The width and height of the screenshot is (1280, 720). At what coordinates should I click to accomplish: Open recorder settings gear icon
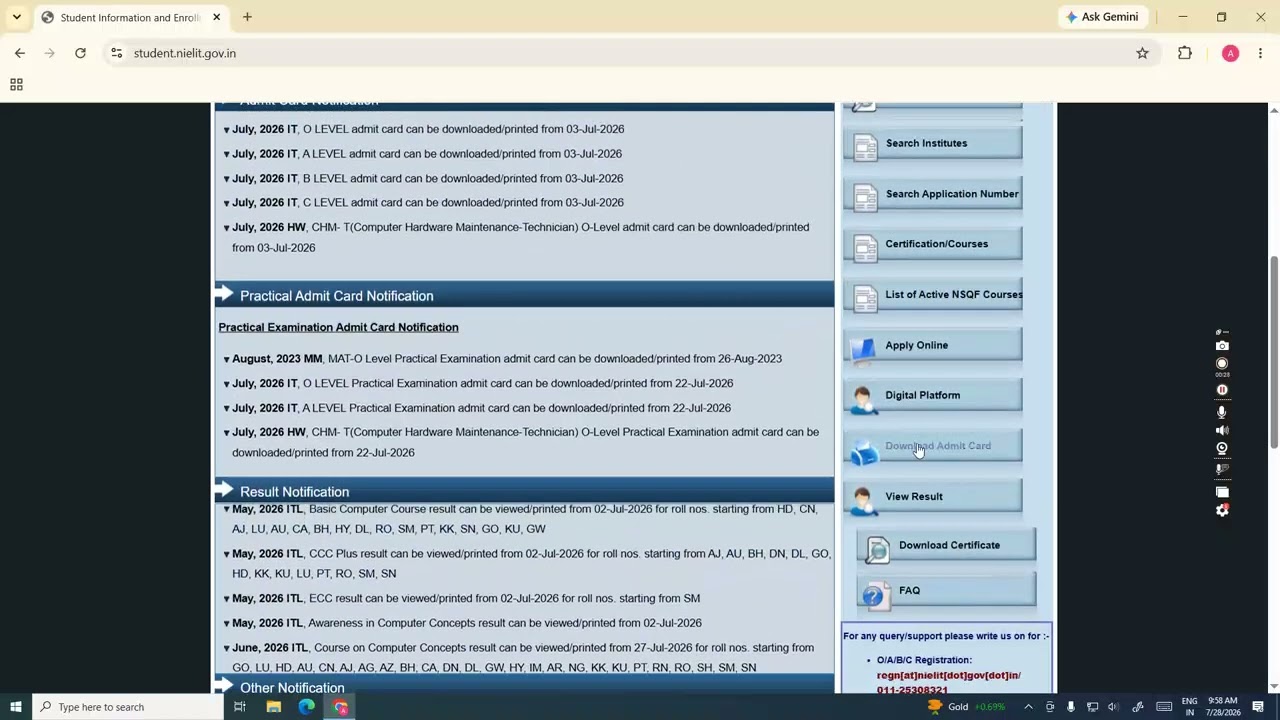(x=1222, y=510)
